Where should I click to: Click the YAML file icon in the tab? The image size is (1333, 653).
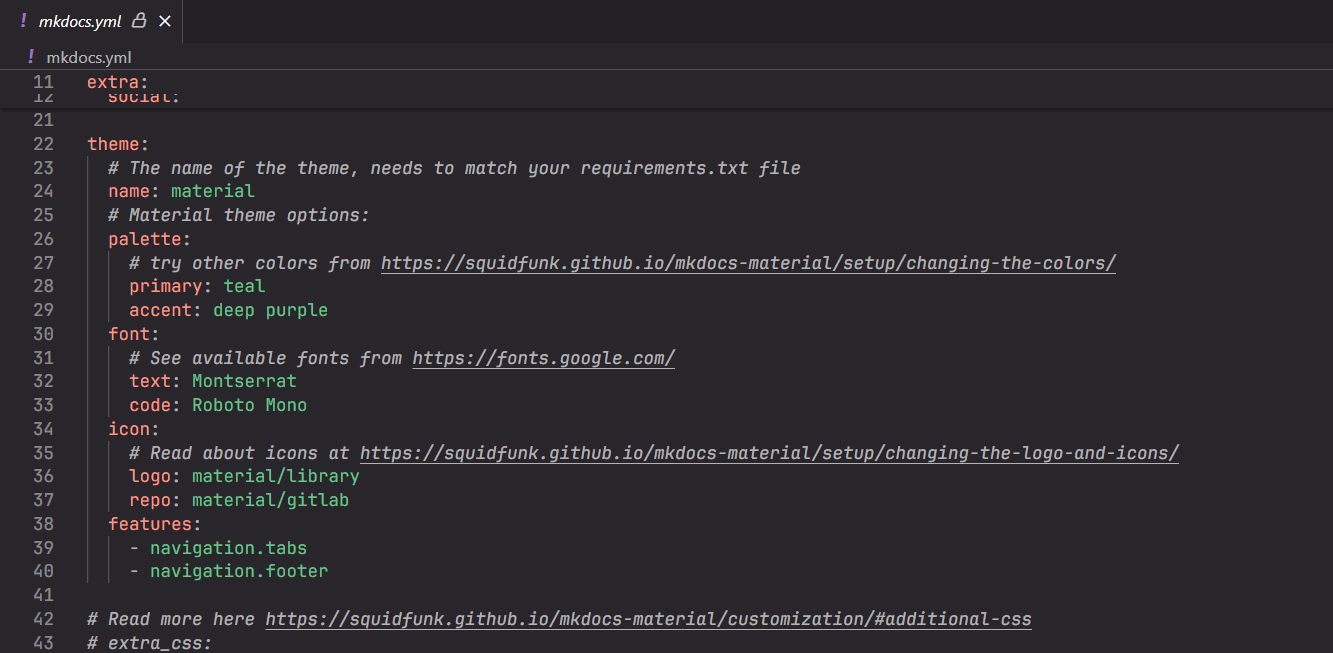23,21
